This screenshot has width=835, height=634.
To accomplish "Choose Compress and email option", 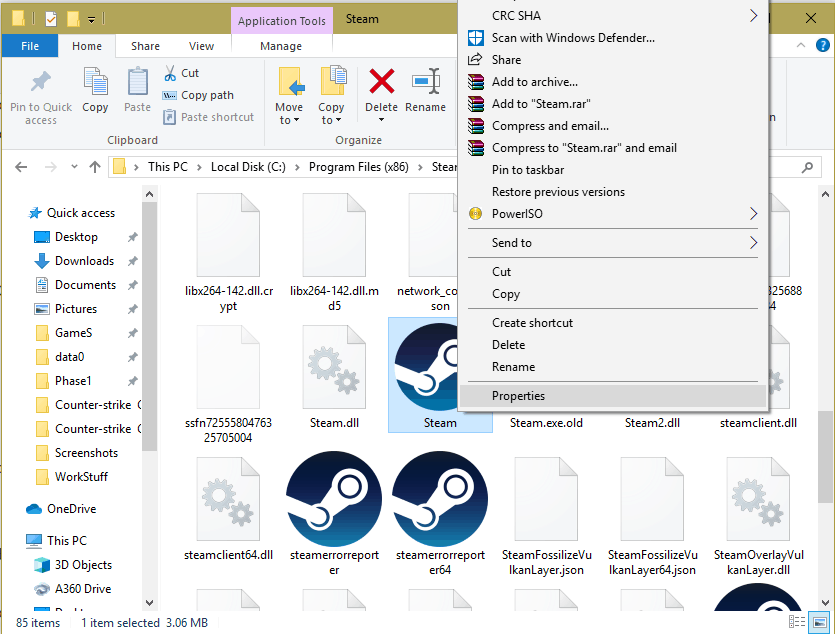I will click(612, 126).
